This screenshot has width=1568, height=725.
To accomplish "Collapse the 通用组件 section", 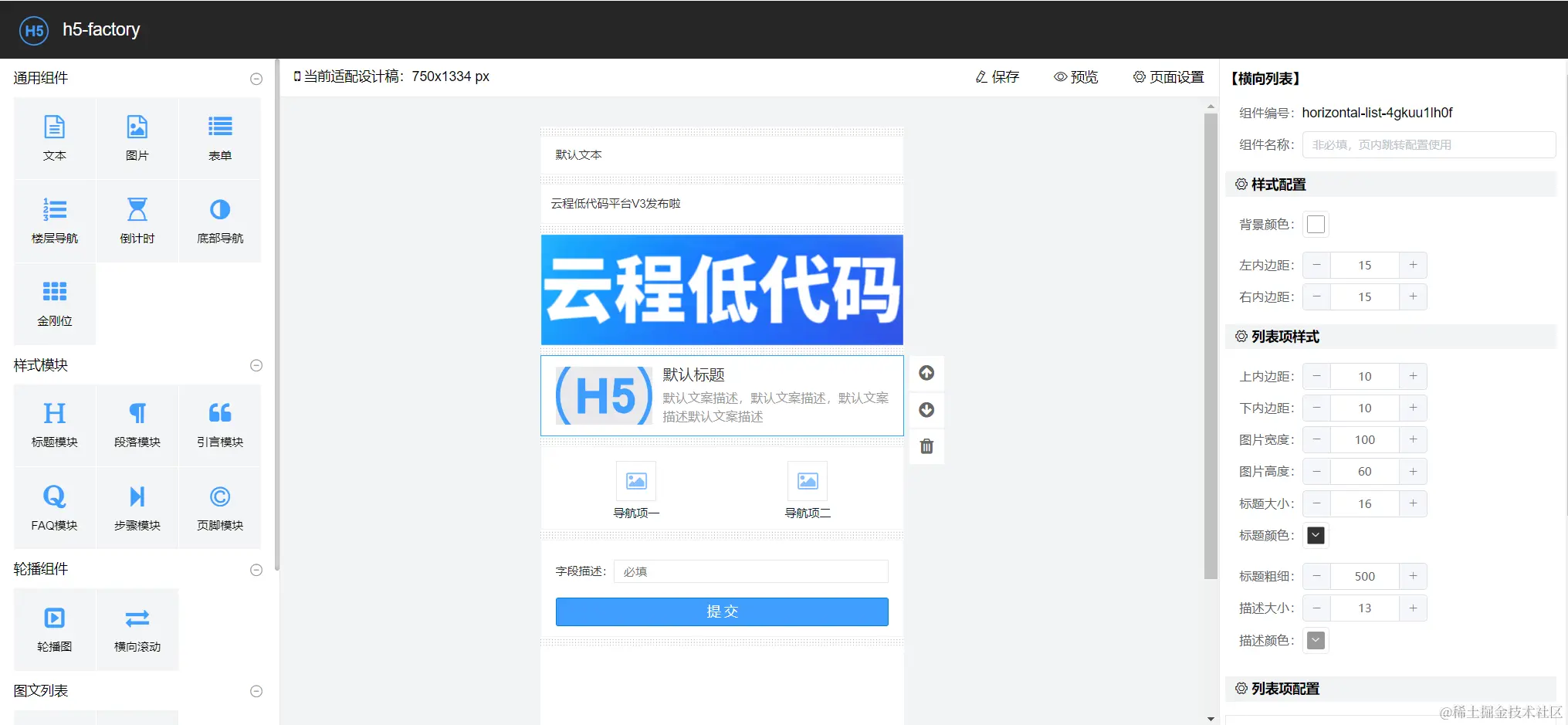I will pyautogui.click(x=256, y=79).
